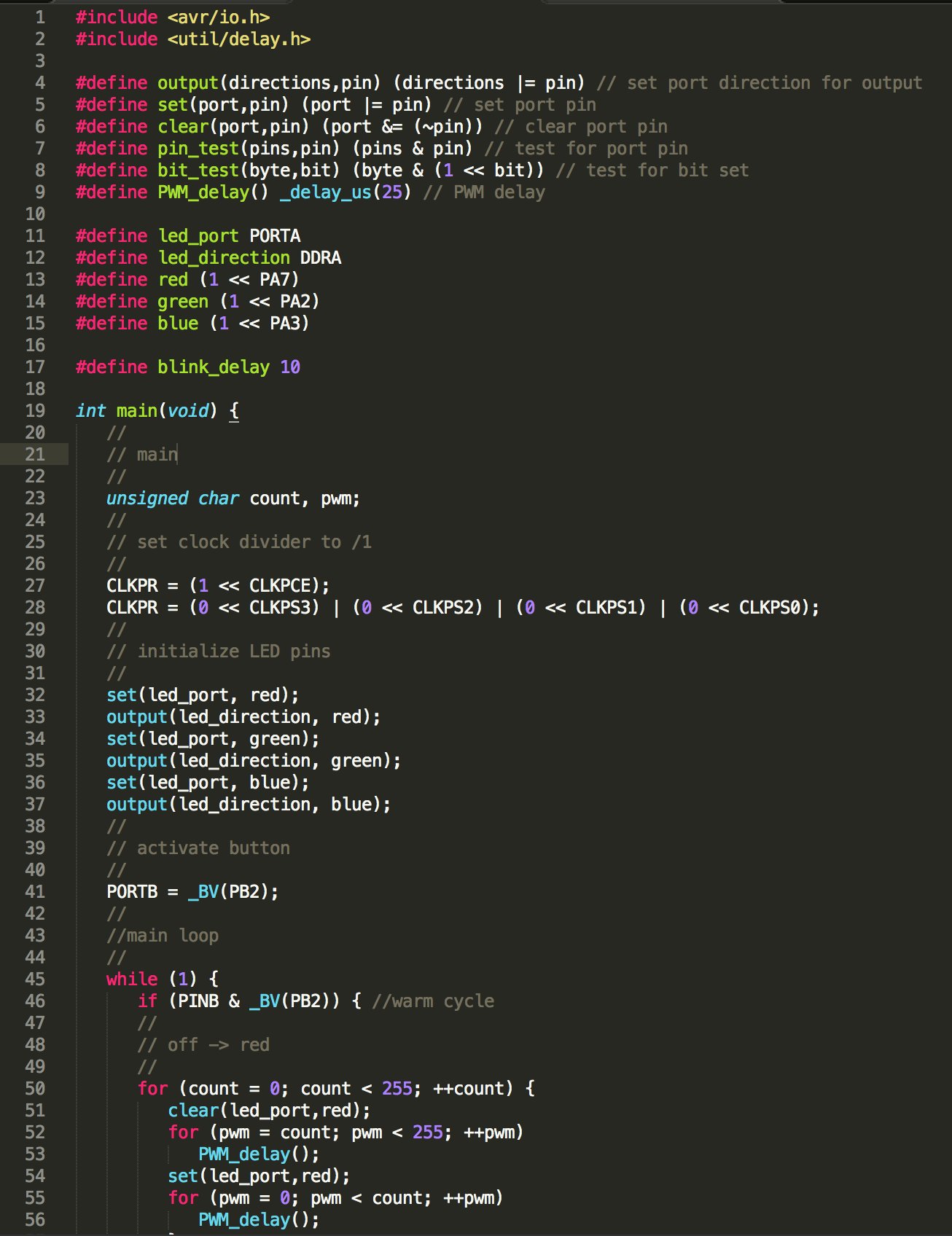The image size is (952, 1236).
Task: Click line number 41 in the gutter
Action: (x=35, y=892)
